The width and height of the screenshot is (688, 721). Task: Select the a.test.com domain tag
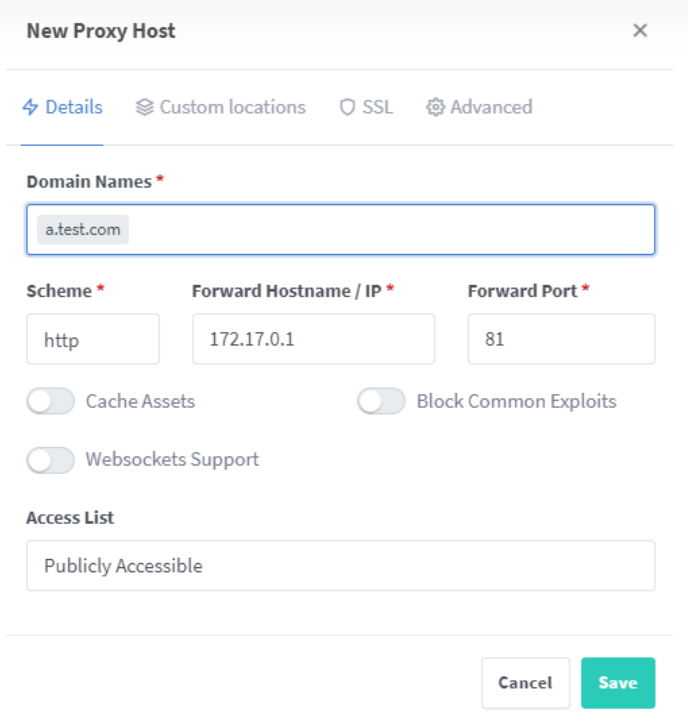[x=83, y=230]
